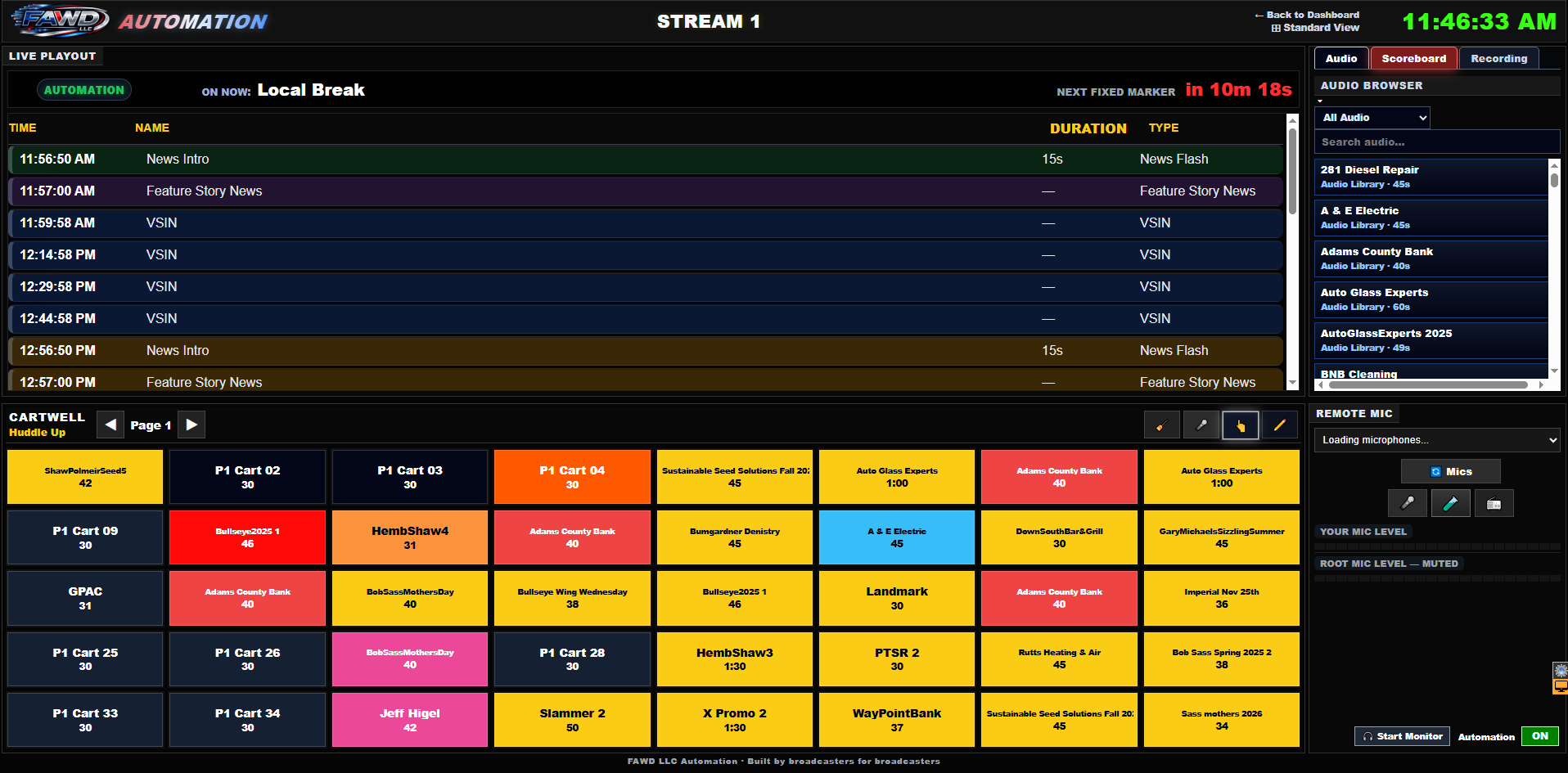Play the ShawPolmeirSeed5 cart
Image resolution: width=1568 pixels, height=773 pixels.
point(85,477)
